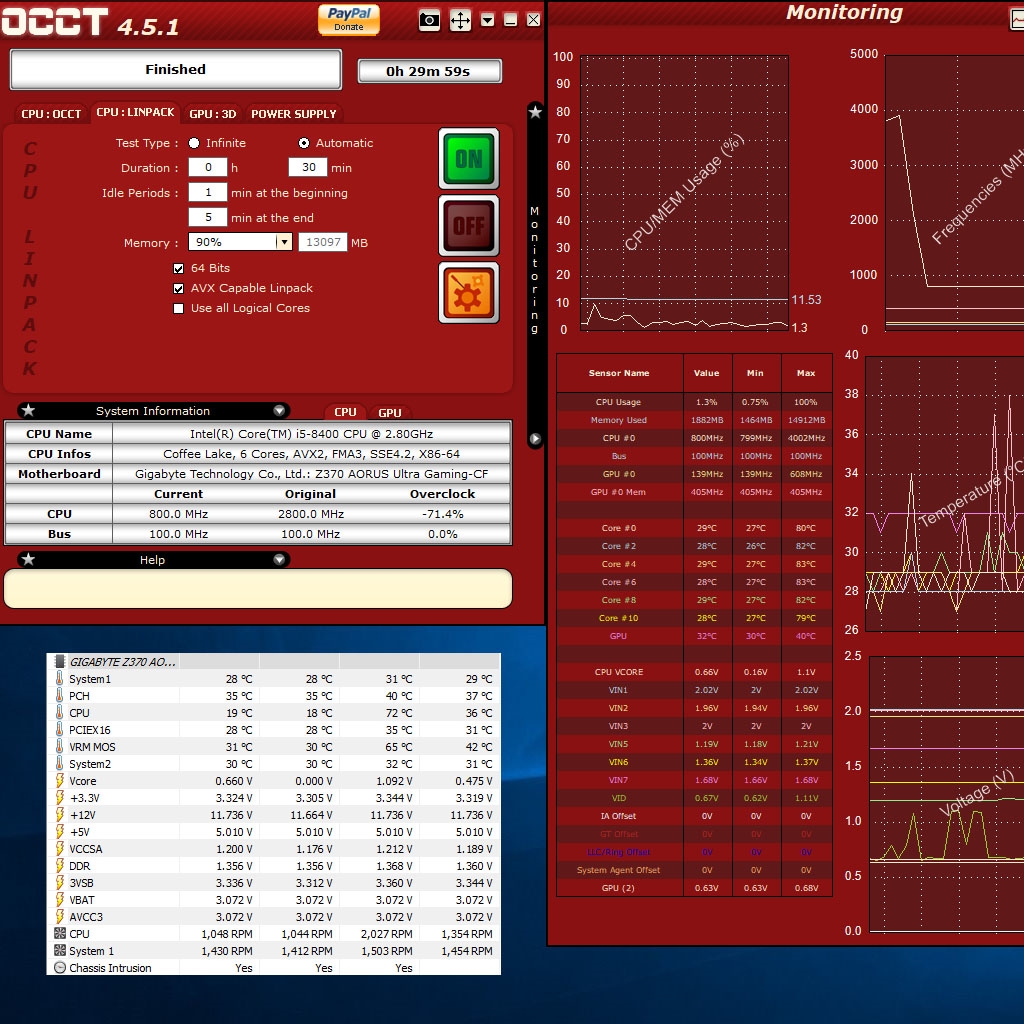The height and width of the screenshot is (1024, 1024).
Task: Click the Vcore lightning bolt icon
Action: point(59,780)
